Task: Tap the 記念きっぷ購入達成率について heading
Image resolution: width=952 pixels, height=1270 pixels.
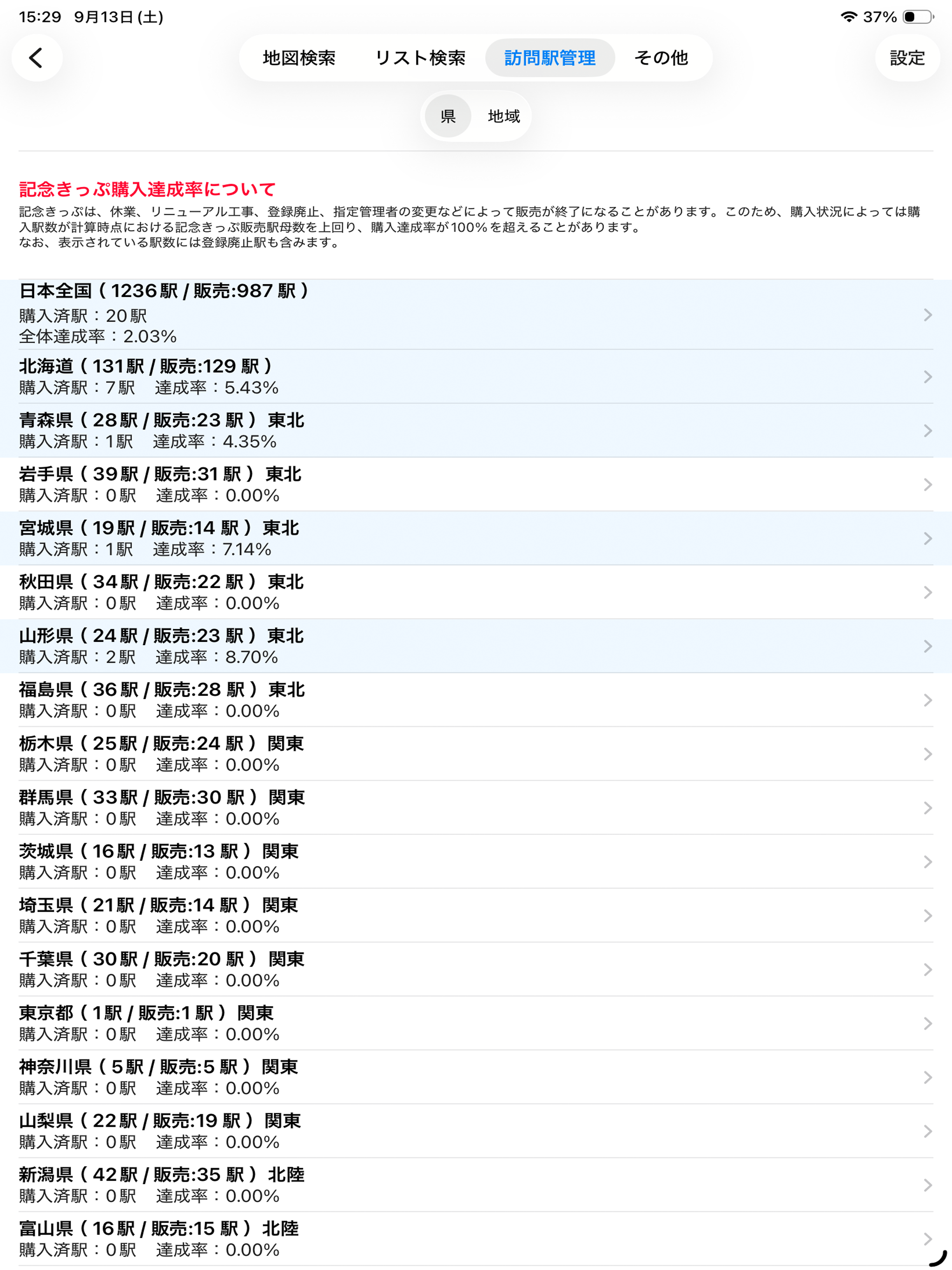Action: 147,189
